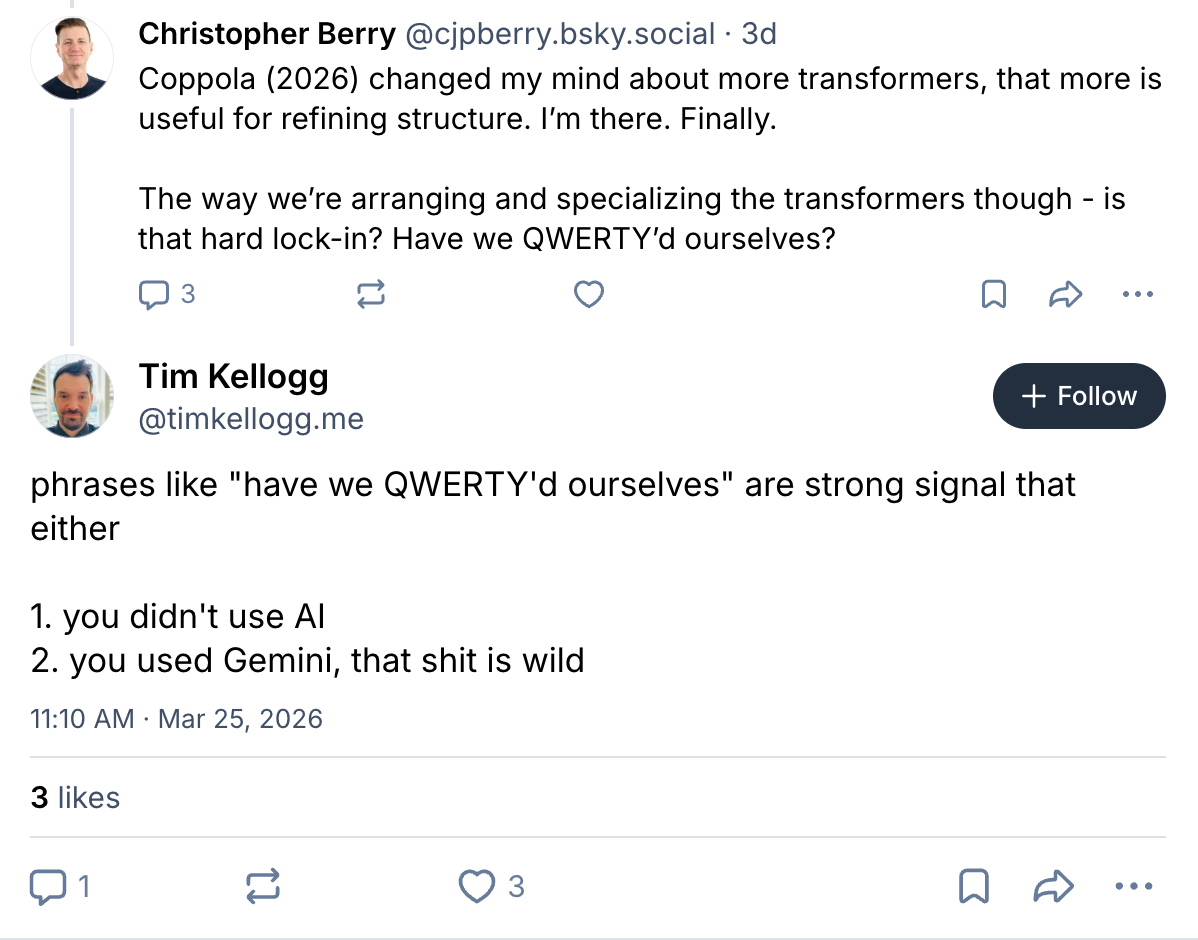Viewport: 1198px width, 940px height.
Task: Share Christopher Berry's post
Action: click(x=1066, y=294)
